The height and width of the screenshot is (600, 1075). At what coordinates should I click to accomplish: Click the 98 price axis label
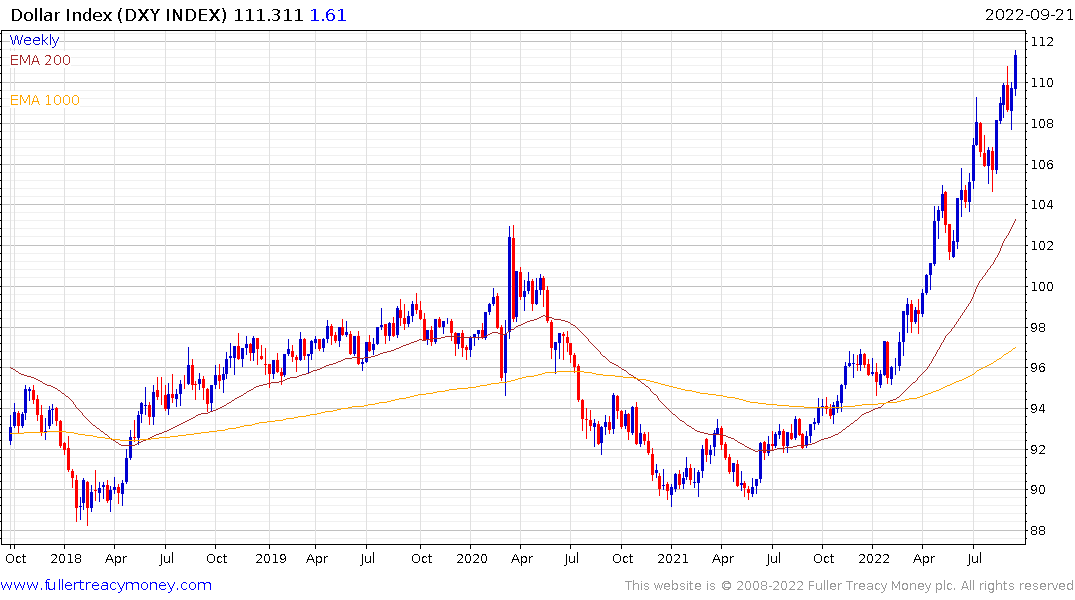coord(1038,328)
